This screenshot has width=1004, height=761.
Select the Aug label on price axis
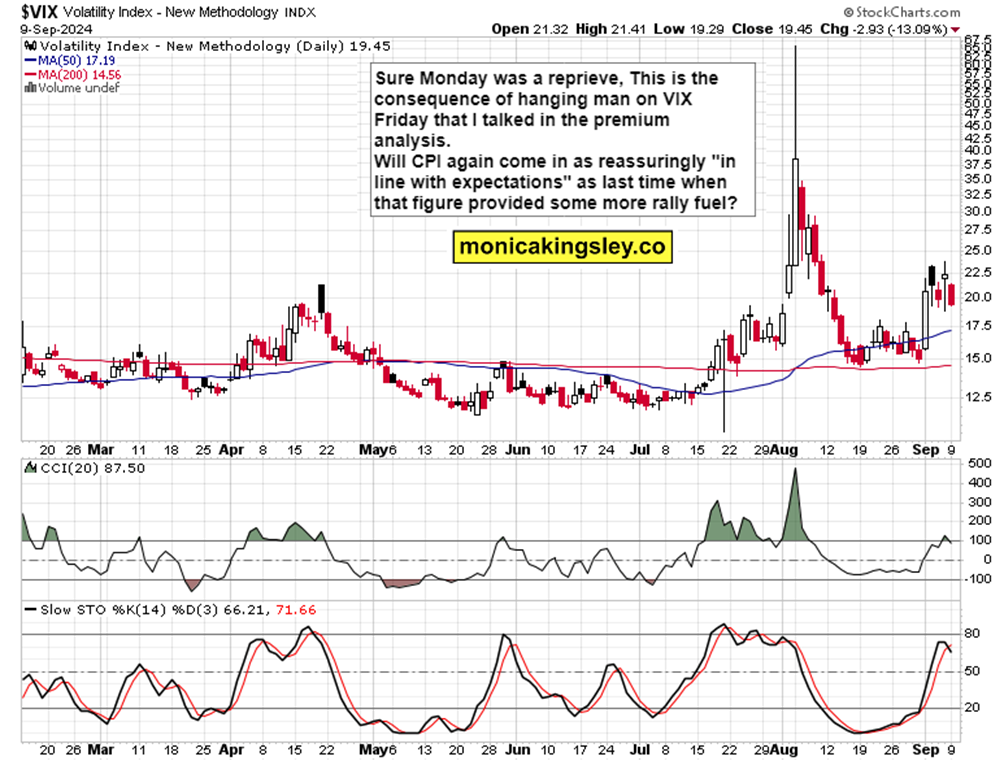784,450
